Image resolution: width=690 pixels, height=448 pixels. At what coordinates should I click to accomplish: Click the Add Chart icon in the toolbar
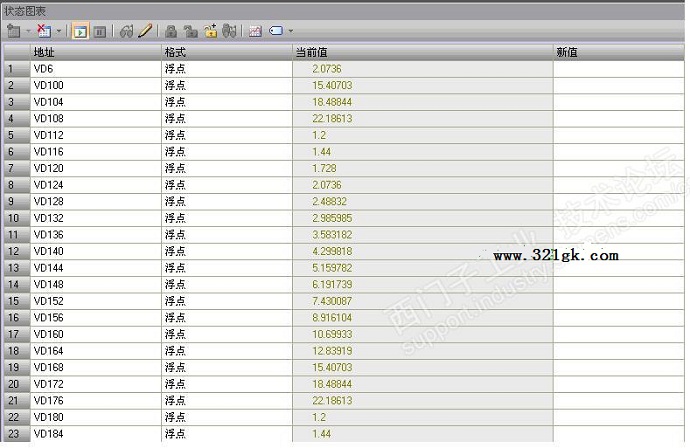click(12, 31)
